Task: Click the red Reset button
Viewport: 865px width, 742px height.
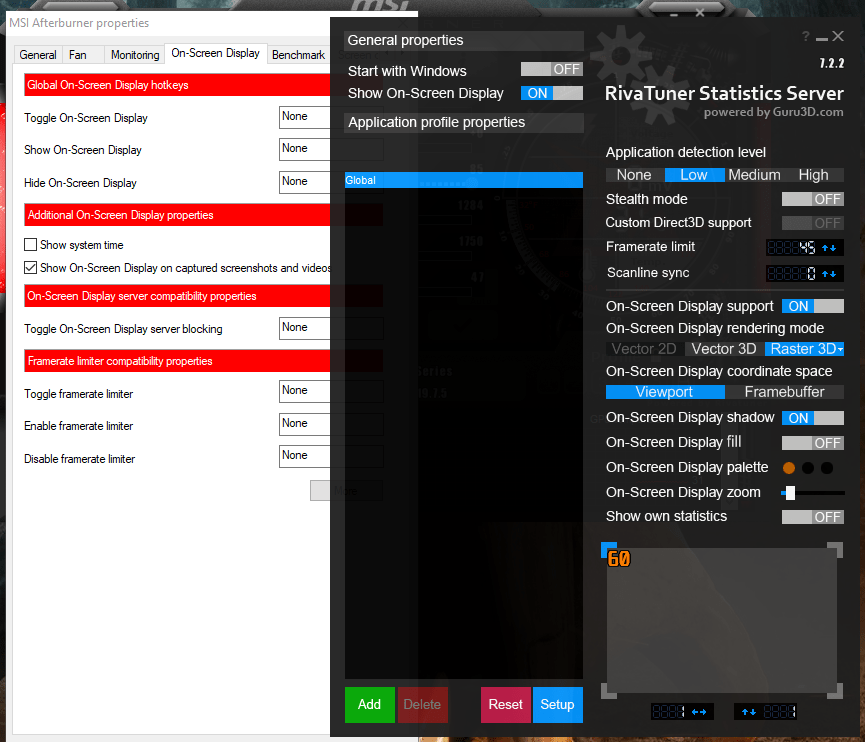Action: click(505, 704)
